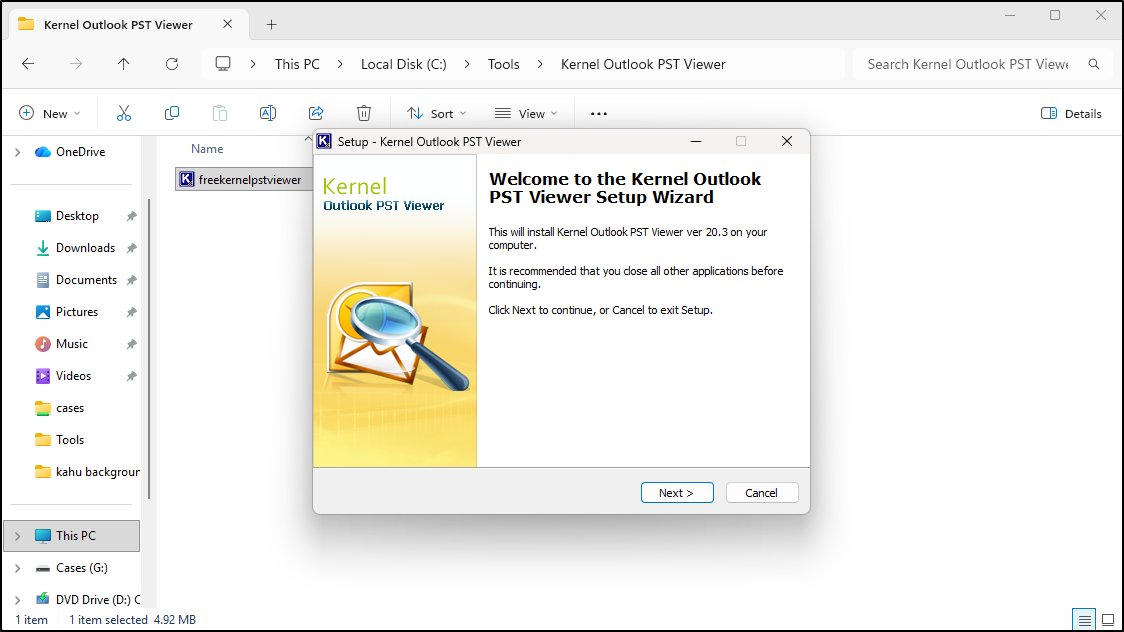Click the Share icon in toolbar
1124x632 pixels.
[316, 113]
